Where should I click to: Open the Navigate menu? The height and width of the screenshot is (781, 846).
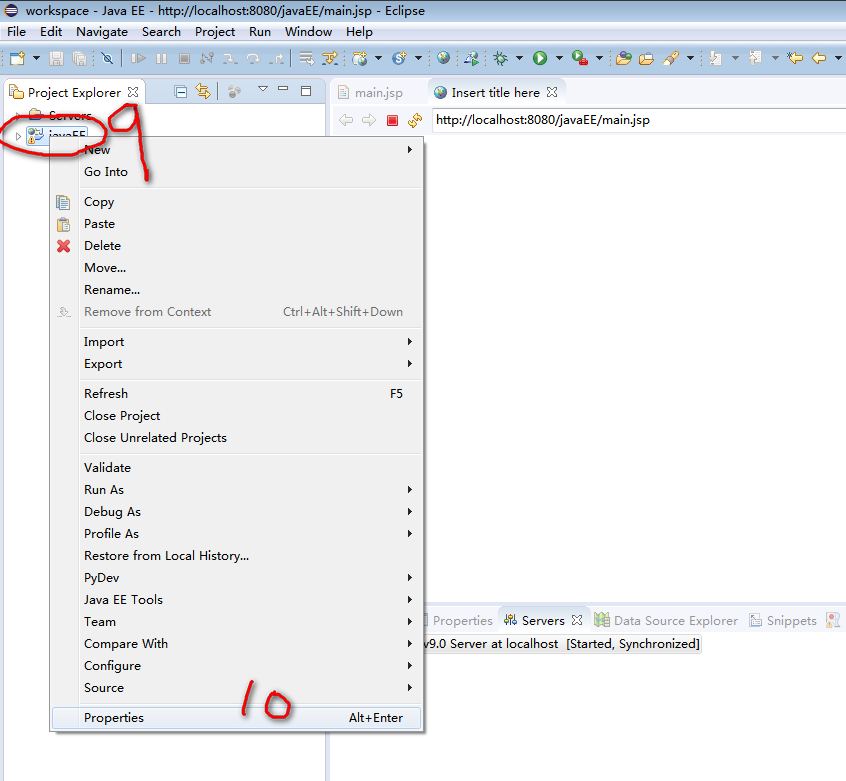coord(102,32)
